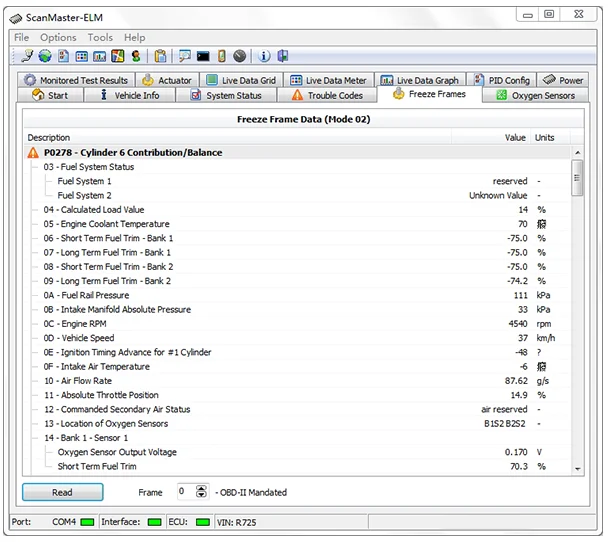Switch to the Power tab
Image resolution: width=611 pixels, height=542 pixels.
[x=563, y=80]
